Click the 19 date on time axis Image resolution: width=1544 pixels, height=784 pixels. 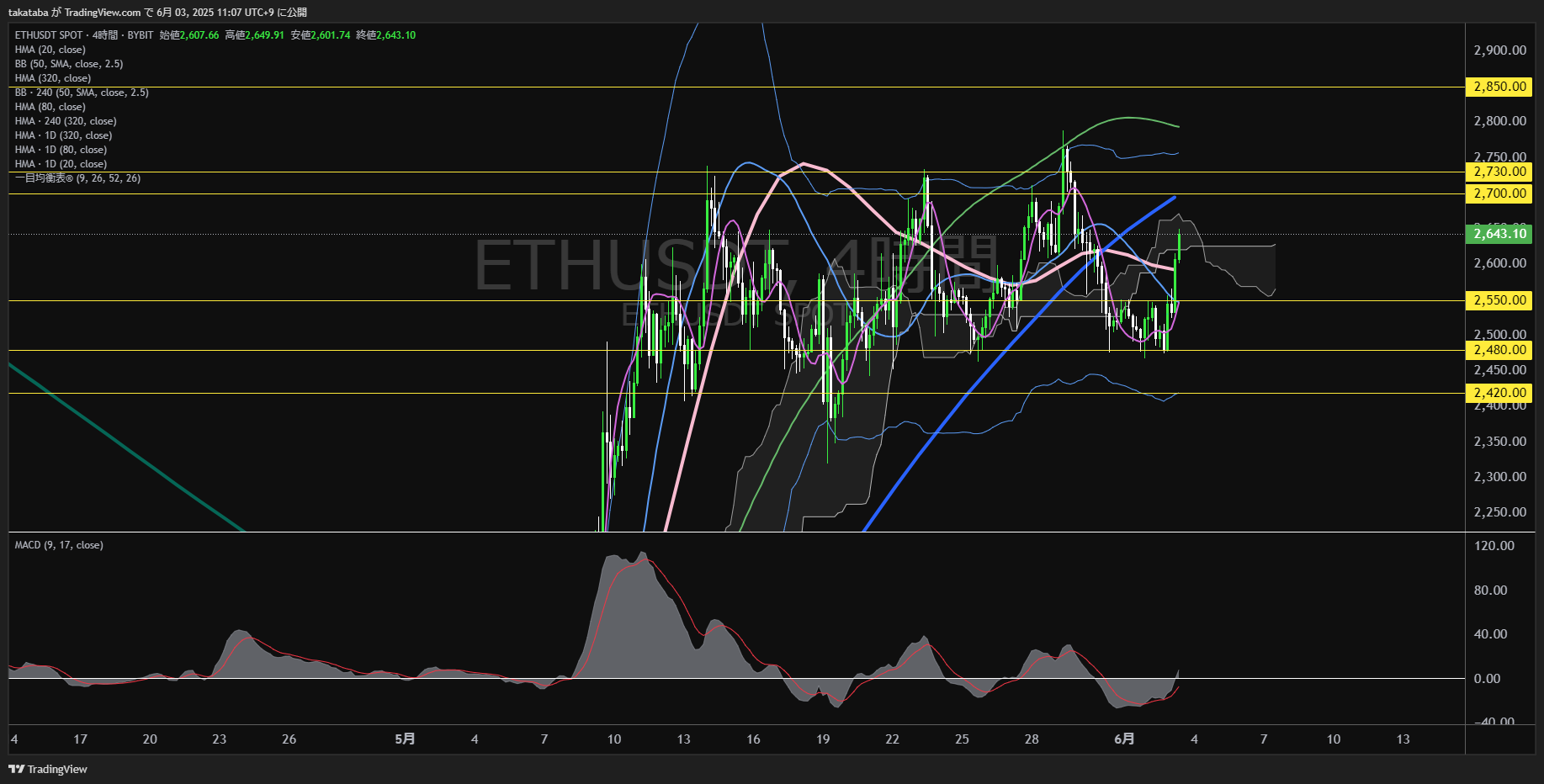823,739
